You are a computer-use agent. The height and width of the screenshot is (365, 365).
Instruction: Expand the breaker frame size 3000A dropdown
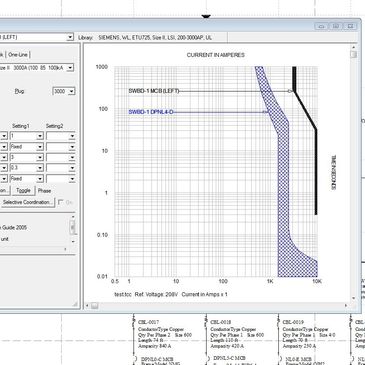coord(70,68)
